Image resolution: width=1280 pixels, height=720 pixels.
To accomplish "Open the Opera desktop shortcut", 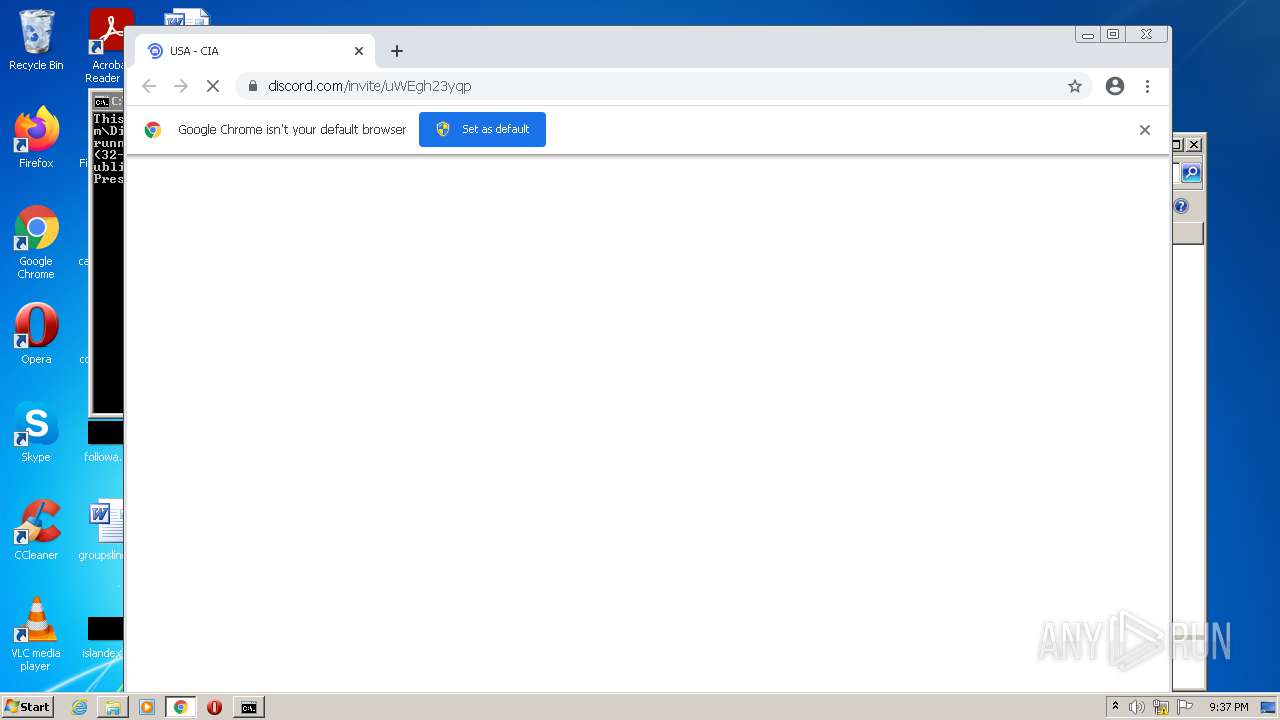I will coord(36,333).
